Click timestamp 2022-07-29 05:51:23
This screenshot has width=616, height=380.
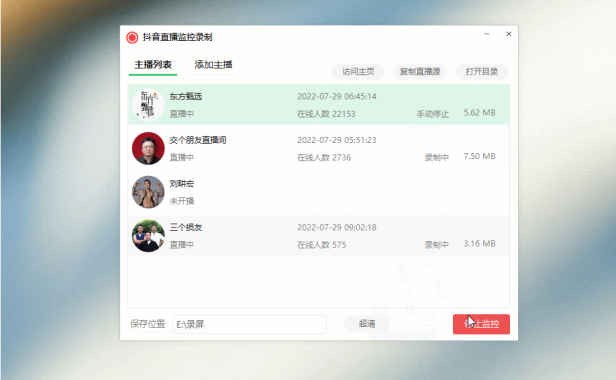337,140
